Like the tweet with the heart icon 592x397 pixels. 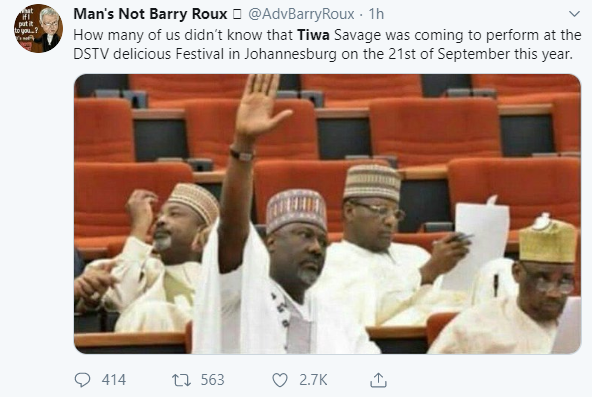280,380
